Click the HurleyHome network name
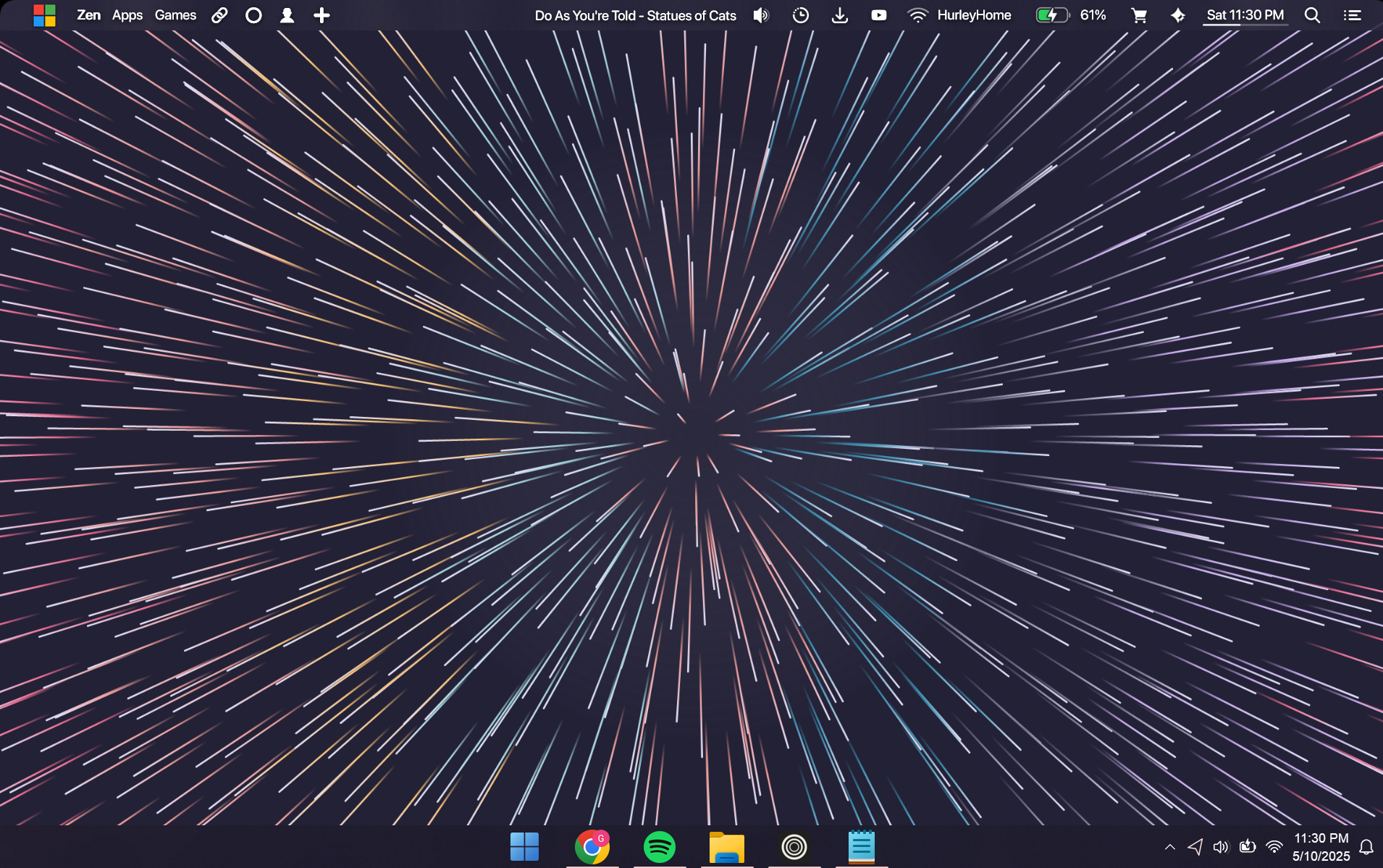Screen dimensions: 1383x868 pyautogui.click(x=974, y=15)
